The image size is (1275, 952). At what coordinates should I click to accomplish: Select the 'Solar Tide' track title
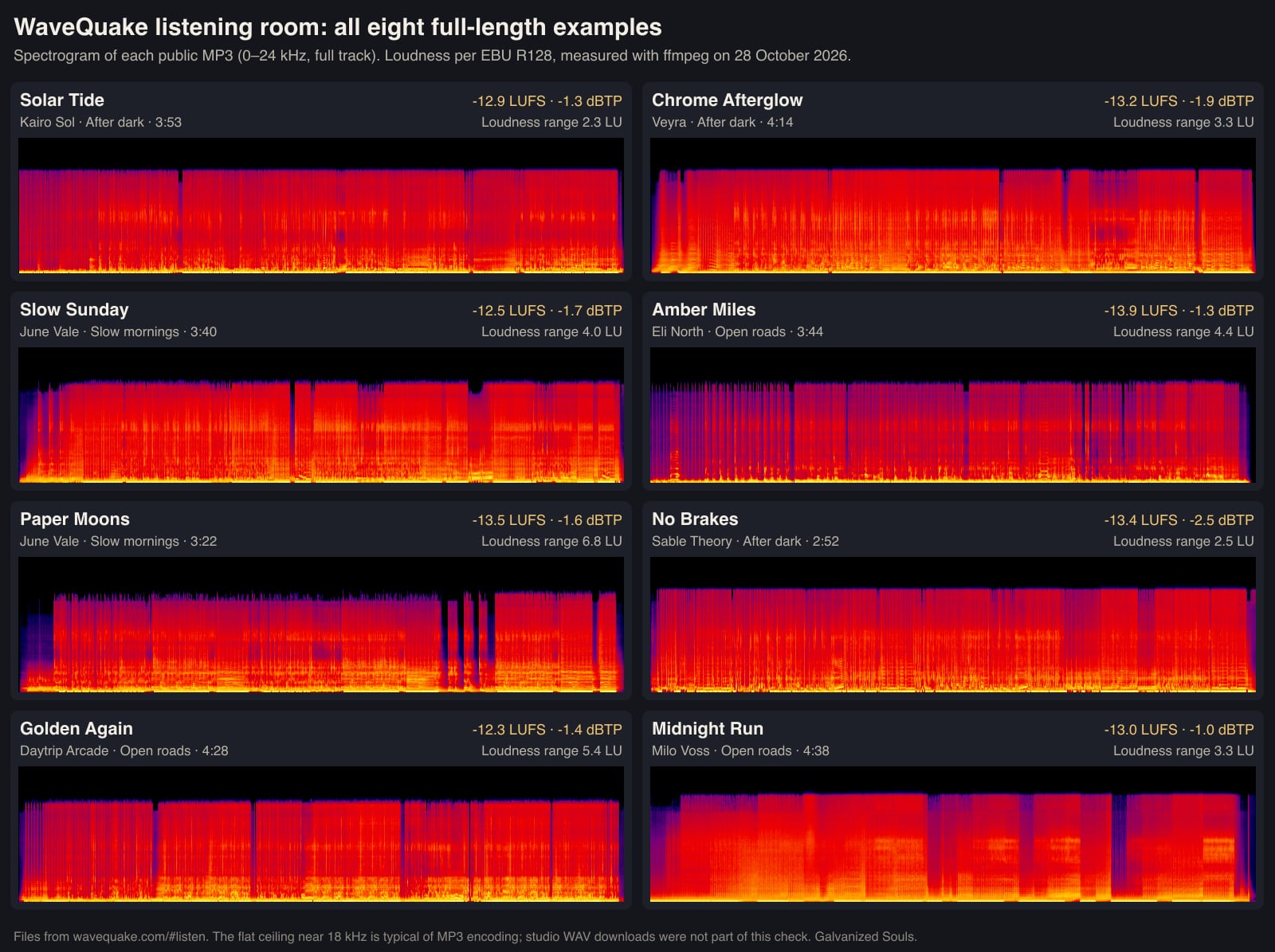coord(62,100)
